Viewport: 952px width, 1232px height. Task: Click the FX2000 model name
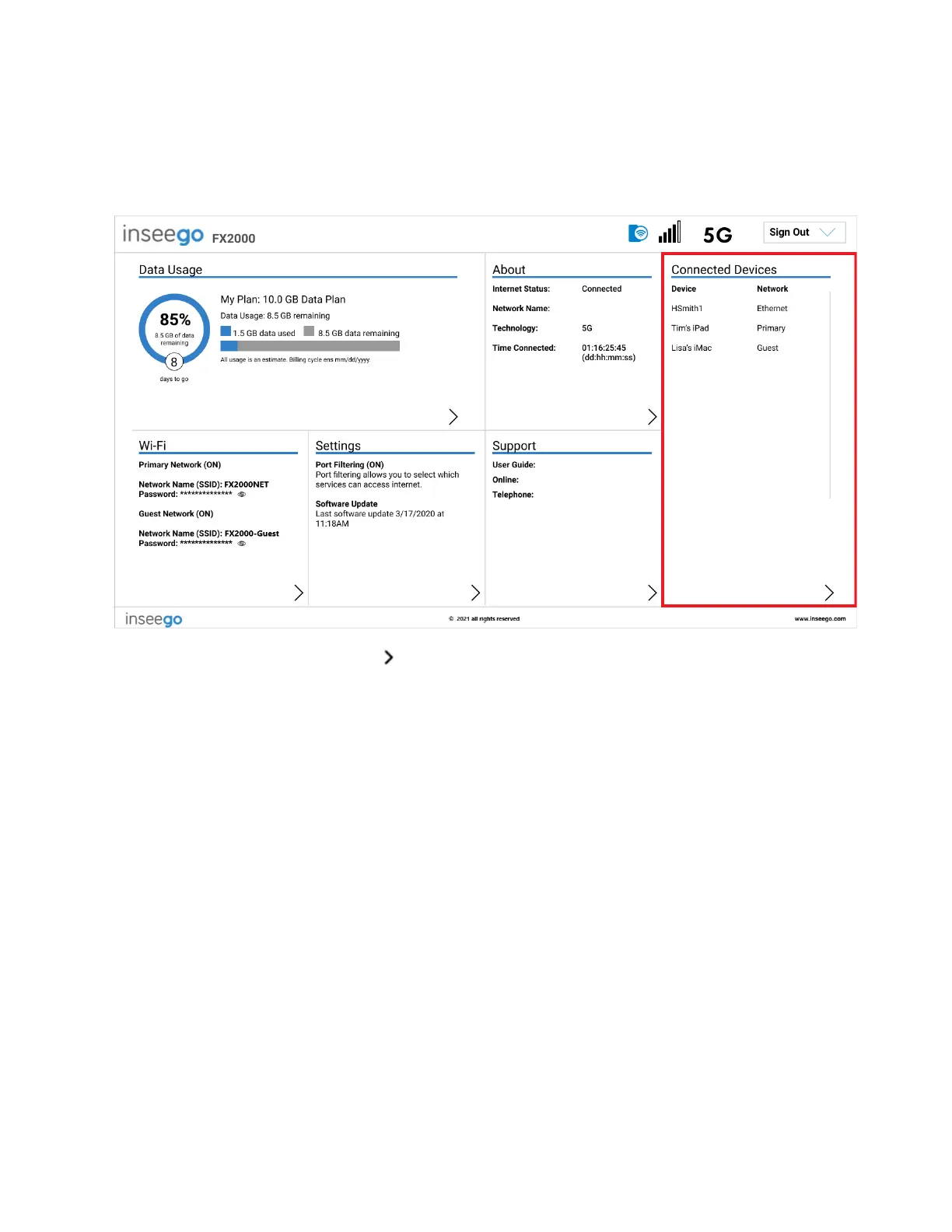(x=233, y=239)
